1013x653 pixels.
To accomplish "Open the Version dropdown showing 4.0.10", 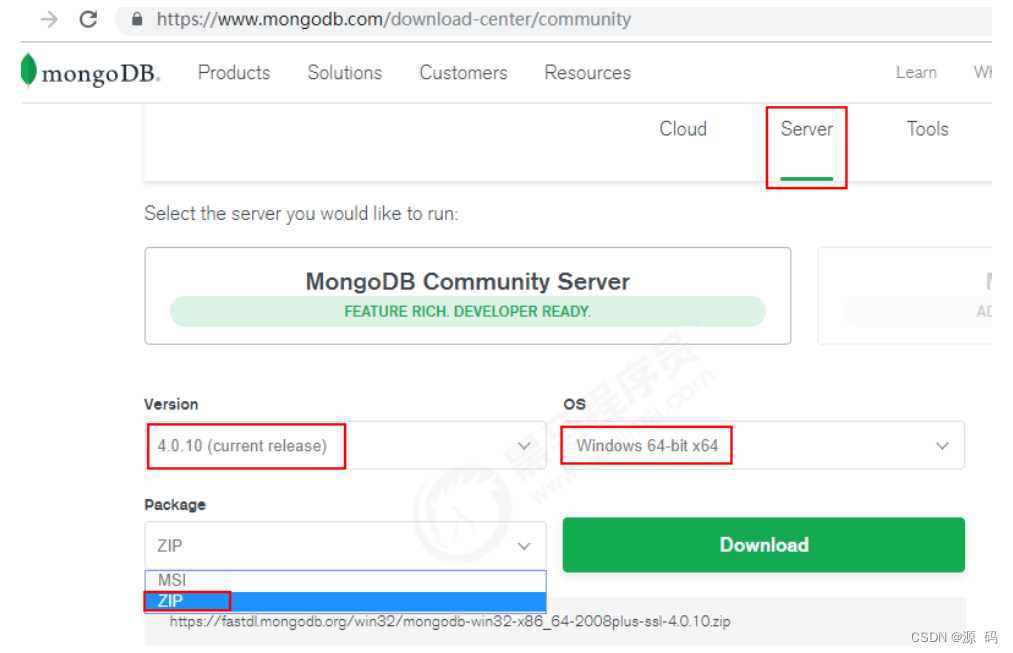I will point(346,446).
